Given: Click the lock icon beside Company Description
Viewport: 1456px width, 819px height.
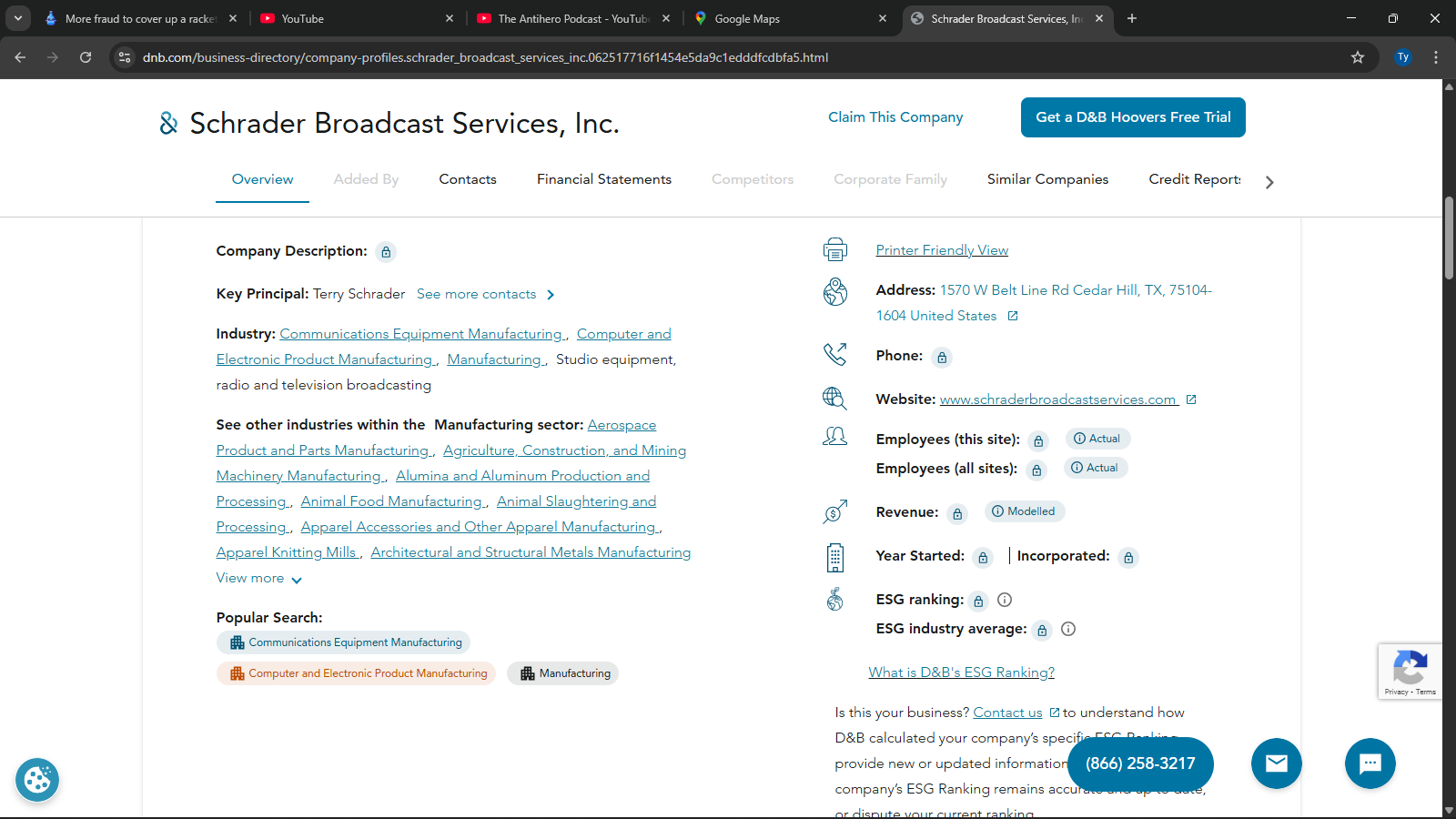Looking at the screenshot, I should point(386,252).
